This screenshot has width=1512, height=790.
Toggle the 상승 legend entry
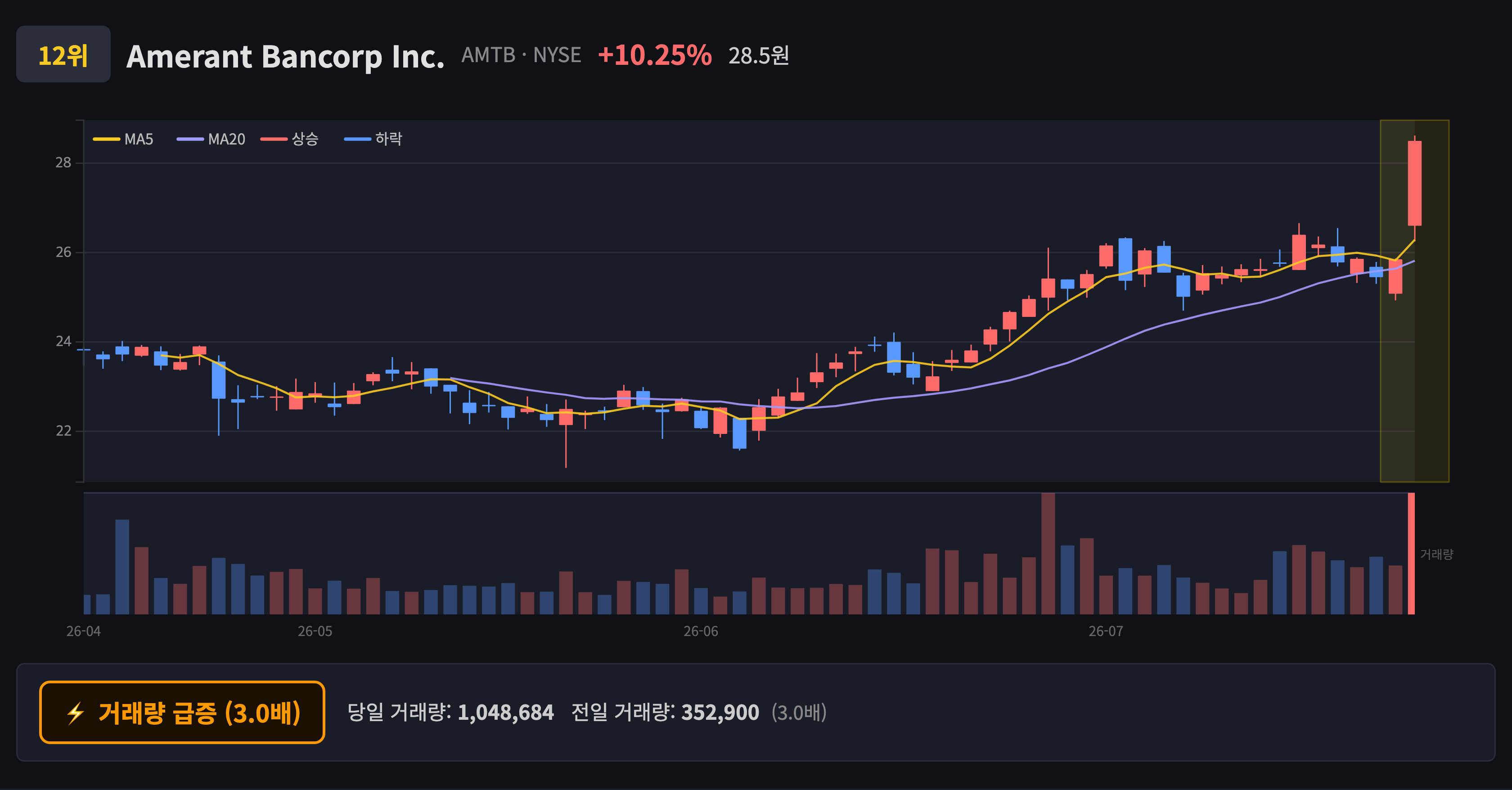pyautogui.click(x=290, y=139)
